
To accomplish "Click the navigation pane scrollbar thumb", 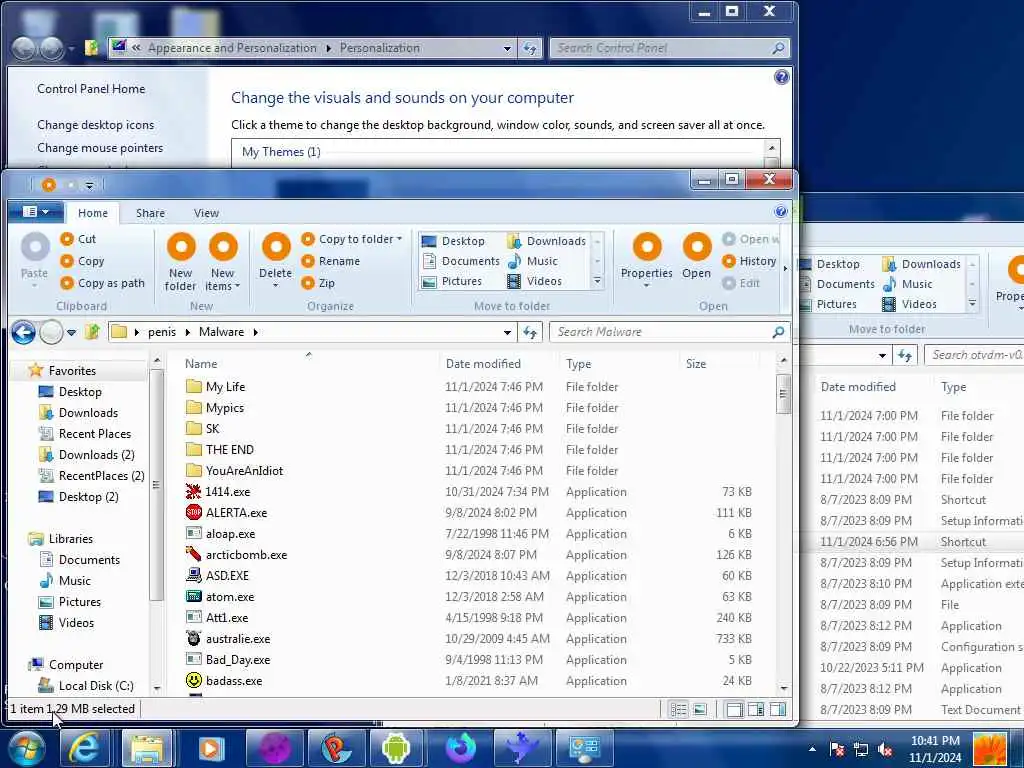I will (156, 485).
